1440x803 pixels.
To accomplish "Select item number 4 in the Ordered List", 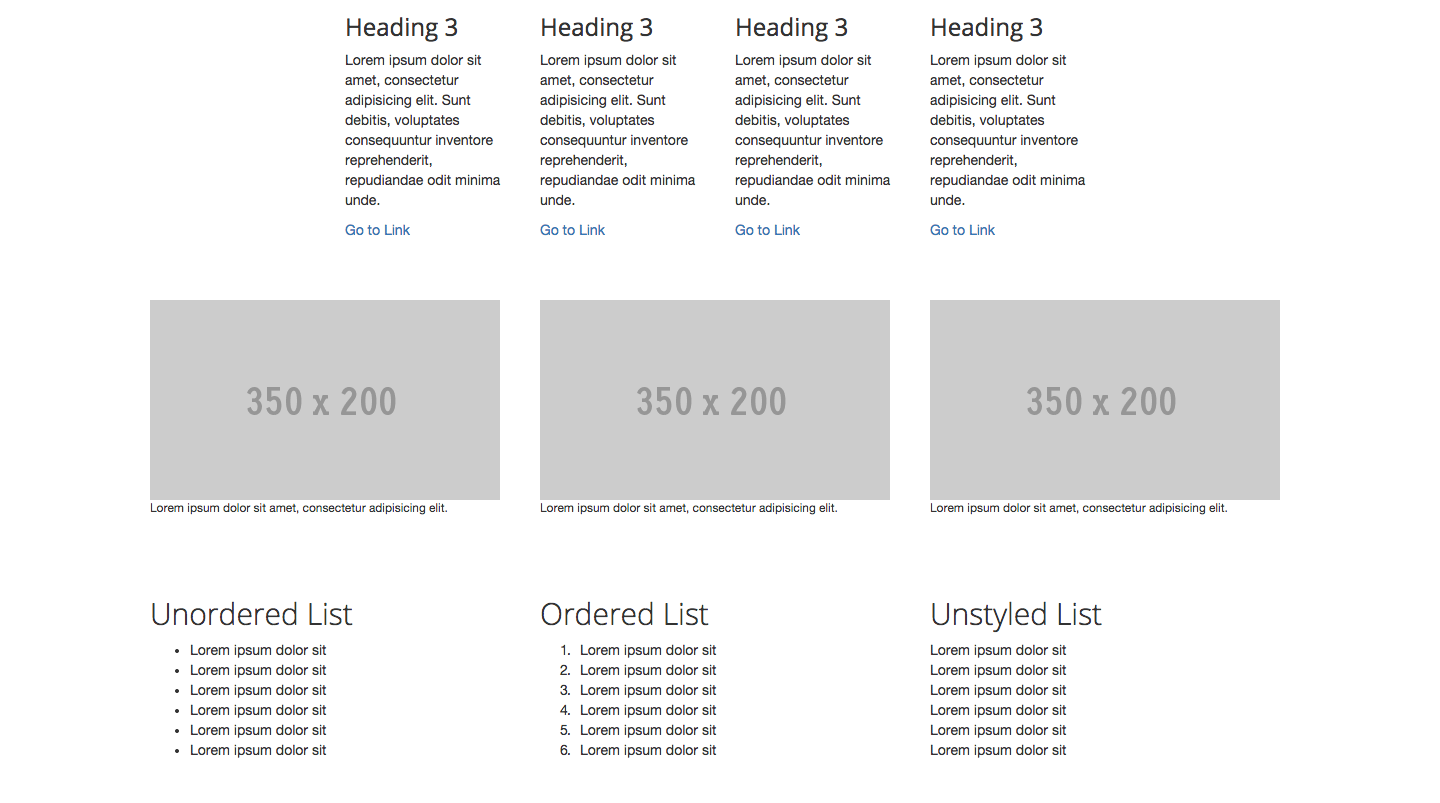I will [648, 710].
